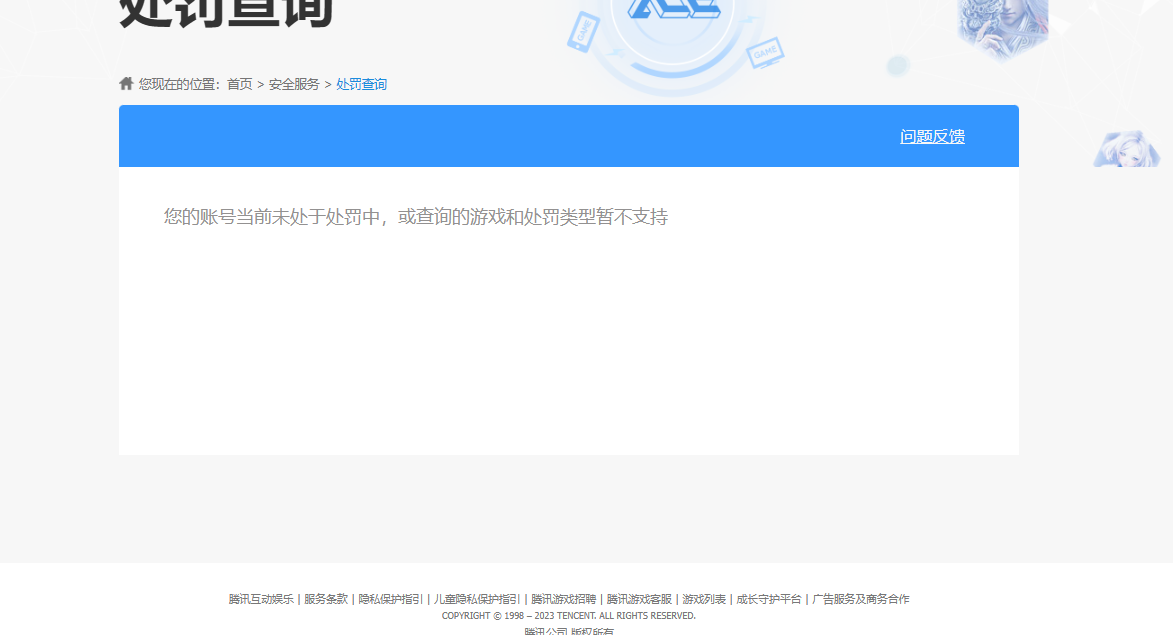Open 隐私保护指引 footer link
1173x635 pixels.
point(391,599)
